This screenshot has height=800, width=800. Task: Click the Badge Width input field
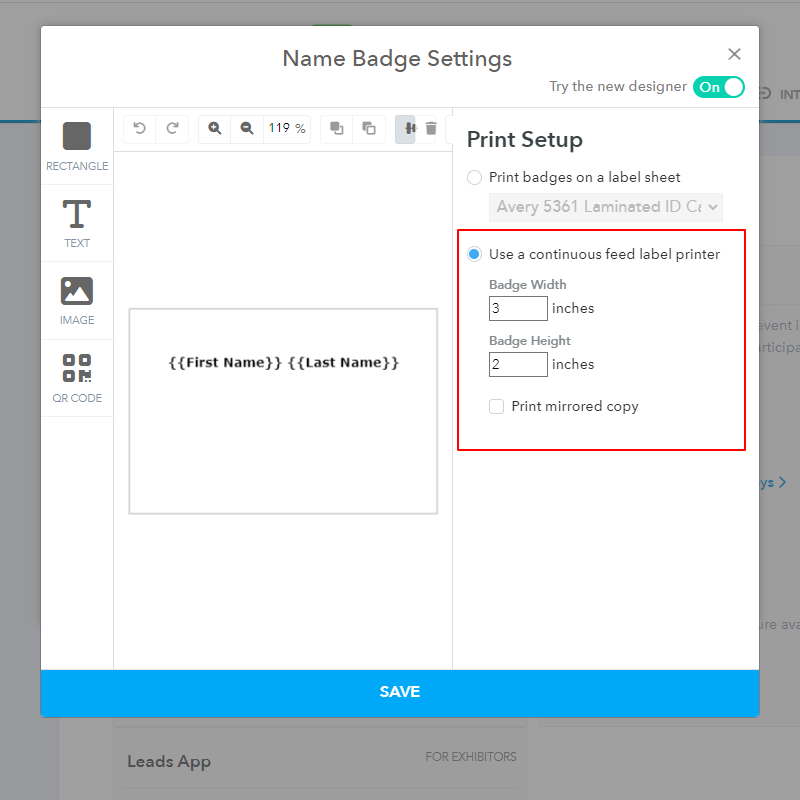(x=518, y=308)
